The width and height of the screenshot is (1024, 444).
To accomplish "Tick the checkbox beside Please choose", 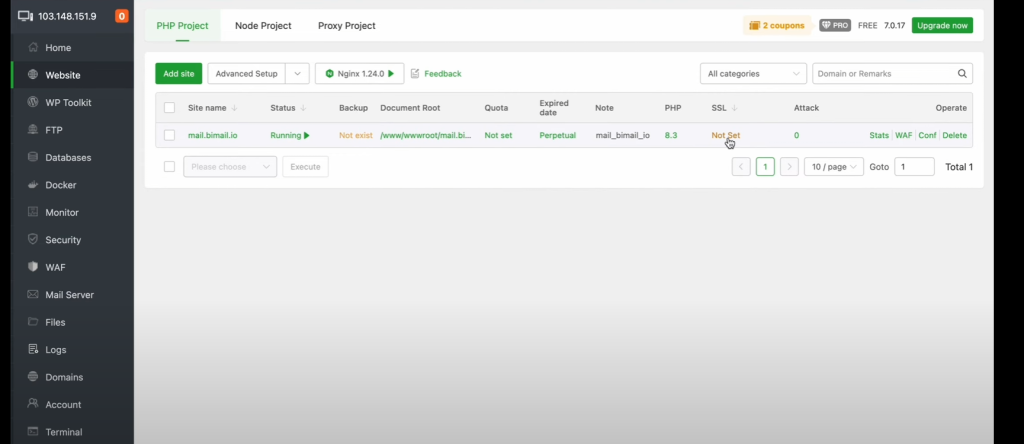I will (x=169, y=167).
